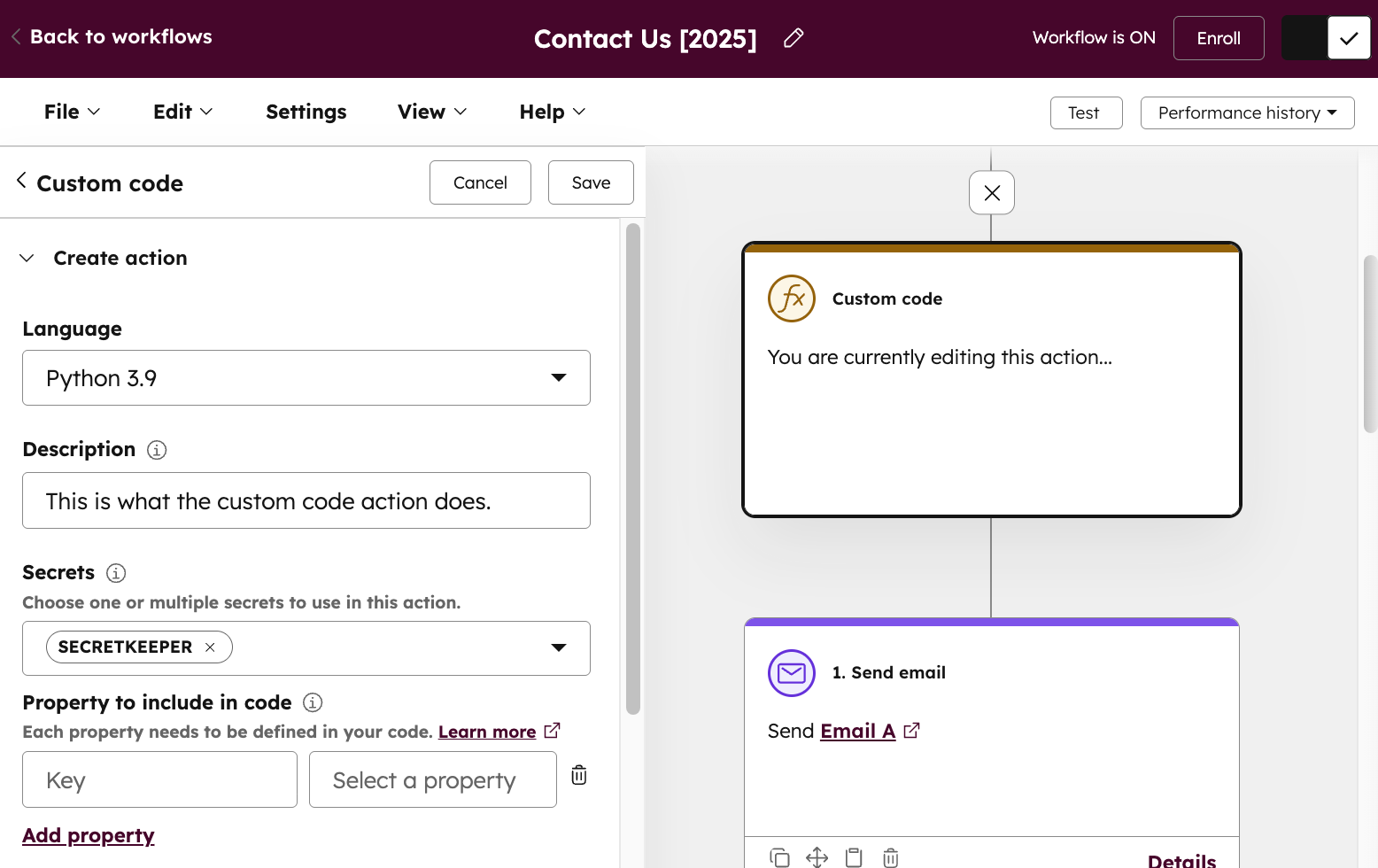Collapse the Create action section
1378x868 pixels.
(27, 259)
